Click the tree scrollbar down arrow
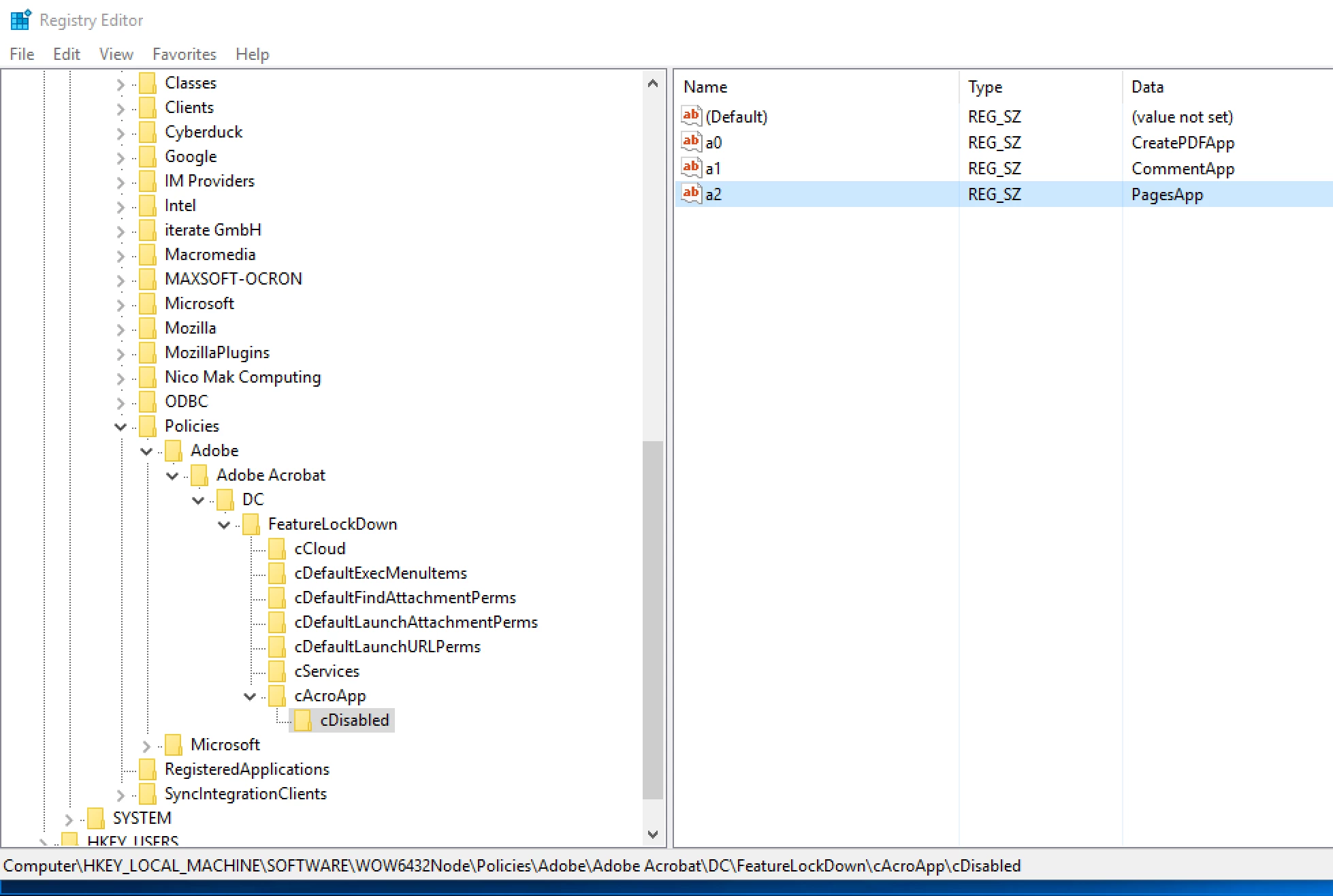1333x896 pixels. (653, 835)
